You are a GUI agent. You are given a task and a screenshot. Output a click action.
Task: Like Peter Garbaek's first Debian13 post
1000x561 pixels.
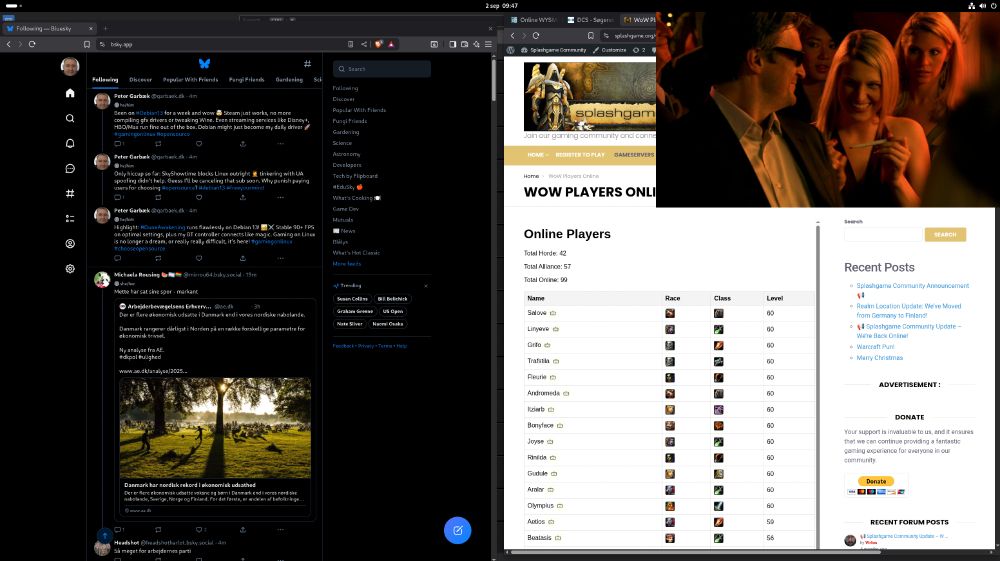(x=199, y=143)
